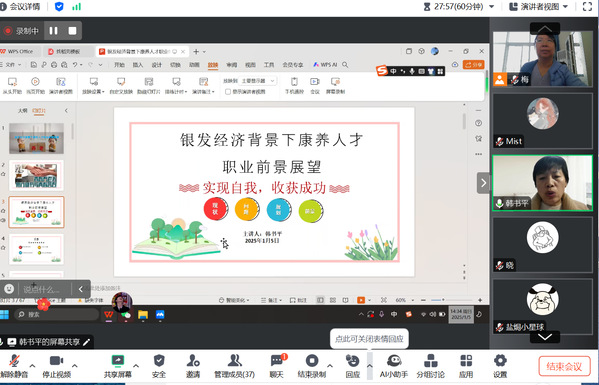The height and width of the screenshot is (385, 599).
Task: Expand recording options arrow next to 结束录制
Action: [x=330, y=366]
